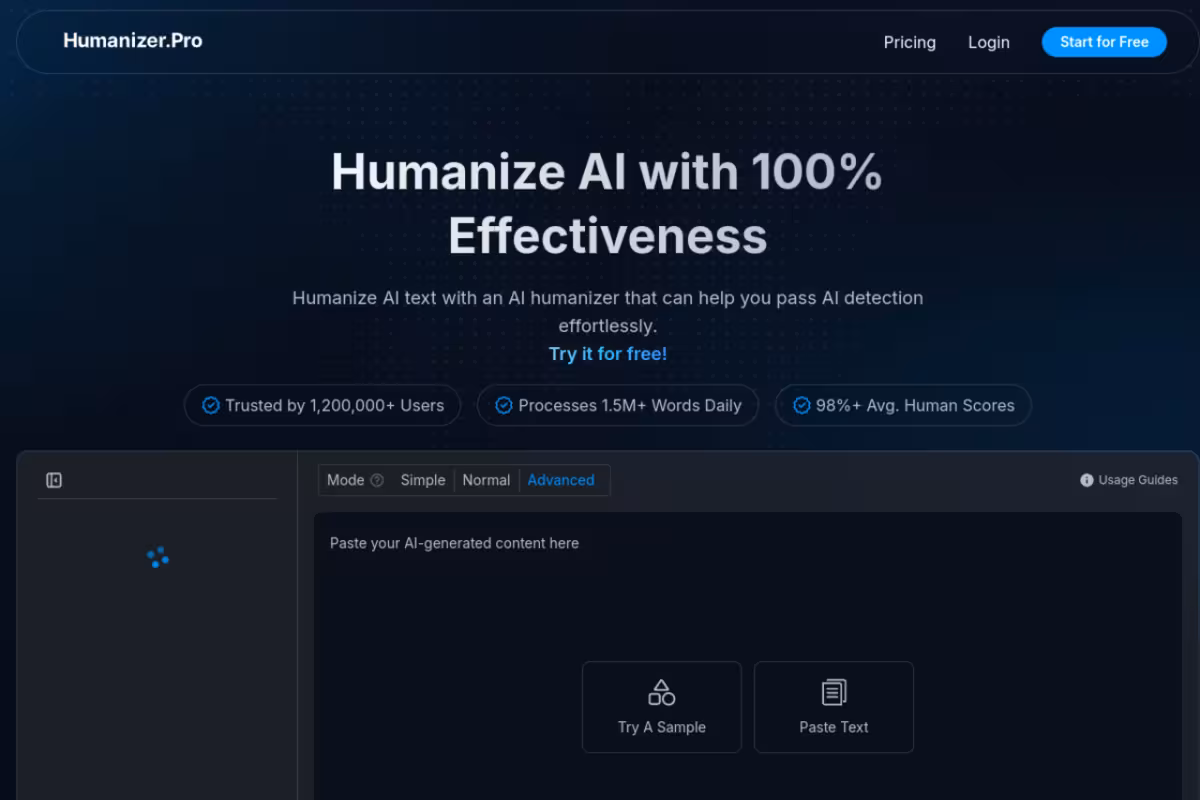Select the Simple mode tab
Viewport: 1200px width, 800px height.
pyautogui.click(x=423, y=480)
